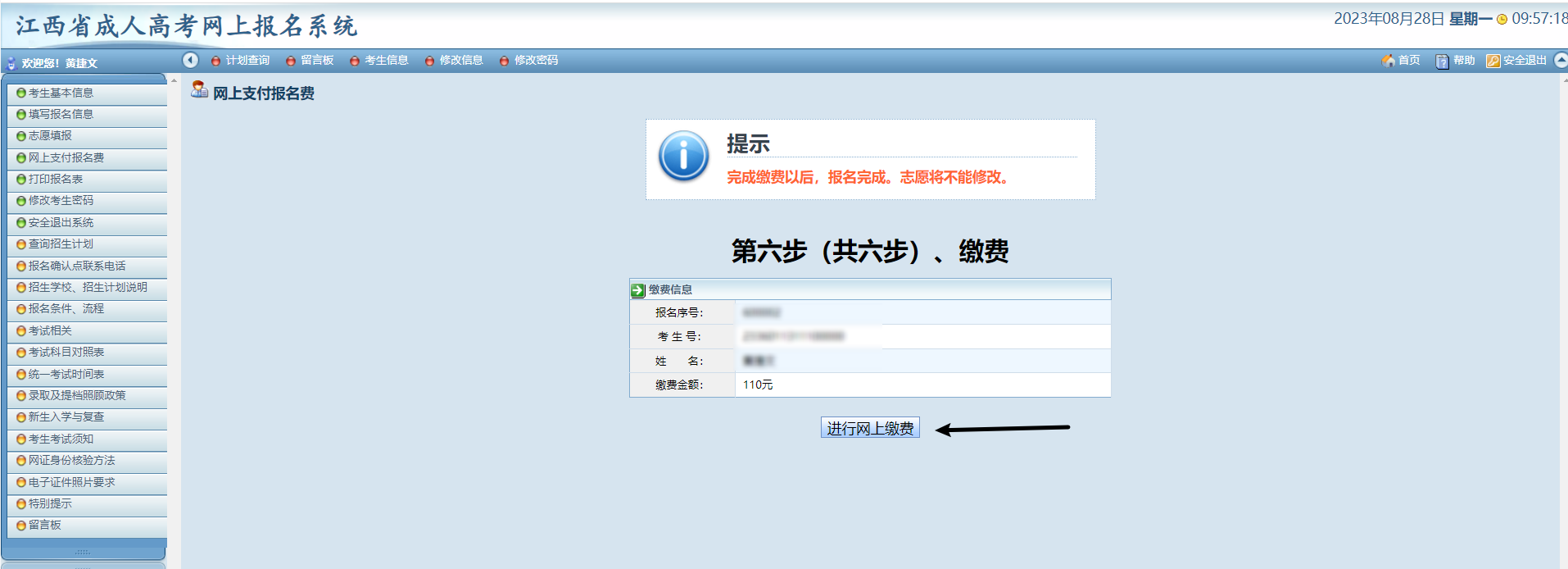Image resolution: width=1568 pixels, height=569 pixels.
Task: Click the 报名序号 label
Action: pyautogui.click(x=678, y=312)
